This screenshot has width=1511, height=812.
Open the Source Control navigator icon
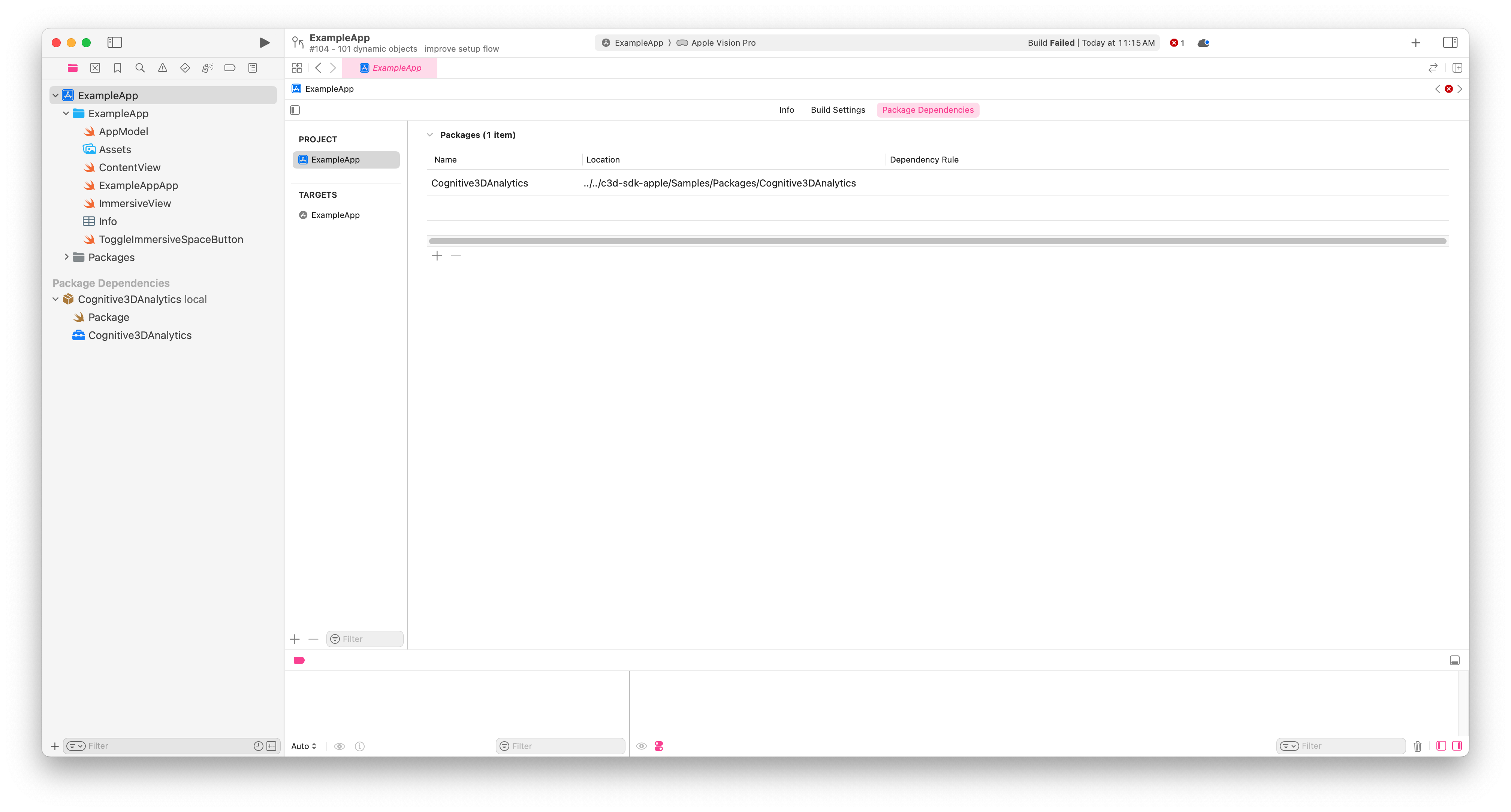[x=95, y=68]
